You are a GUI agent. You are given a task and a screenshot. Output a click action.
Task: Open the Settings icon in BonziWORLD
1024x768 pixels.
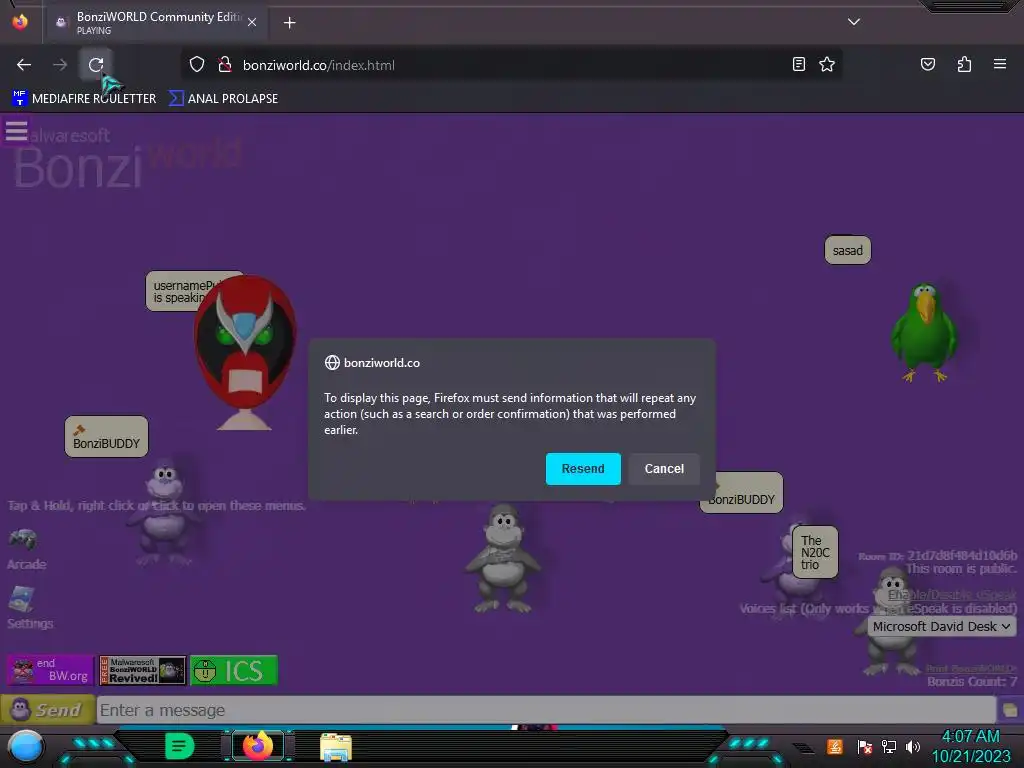click(x=22, y=600)
